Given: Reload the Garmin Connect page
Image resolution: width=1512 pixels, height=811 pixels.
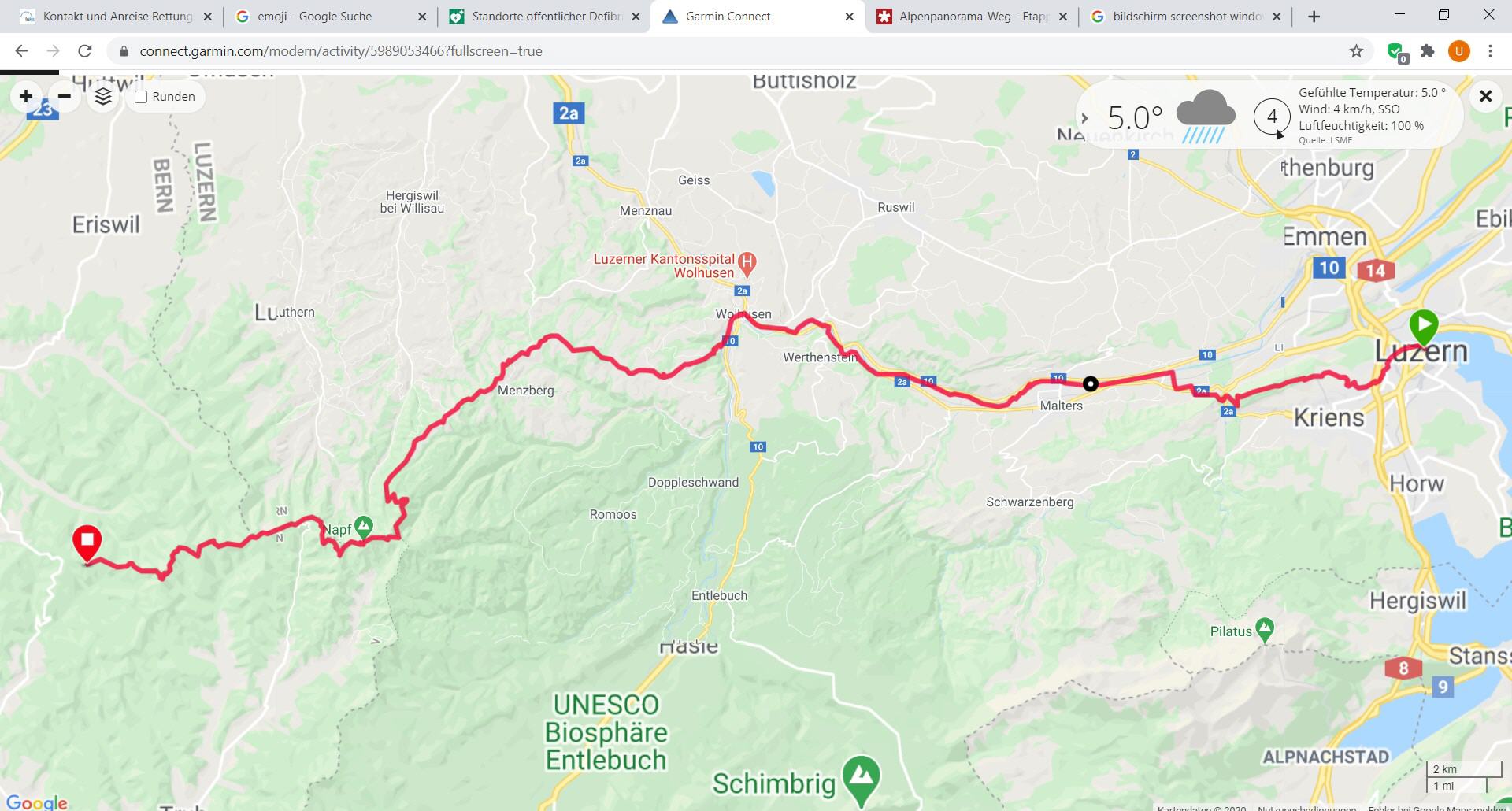Looking at the screenshot, I should click(x=85, y=51).
